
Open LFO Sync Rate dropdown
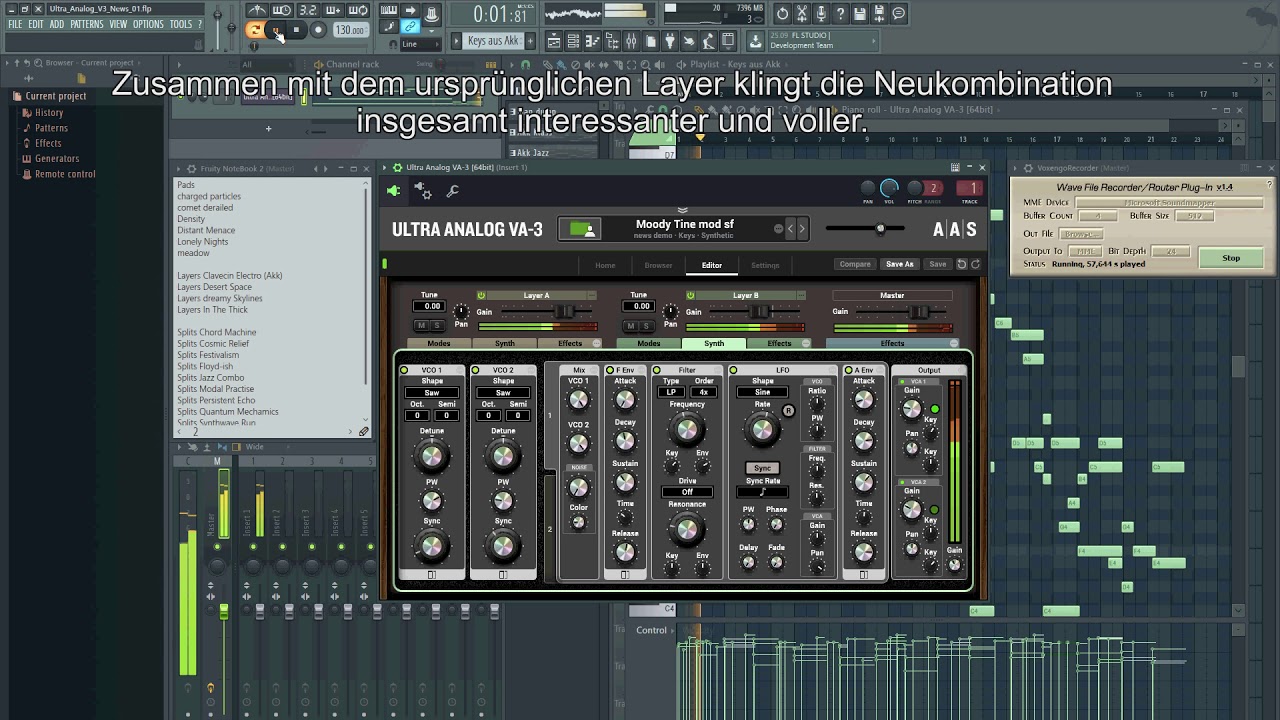[x=762, y=492]
